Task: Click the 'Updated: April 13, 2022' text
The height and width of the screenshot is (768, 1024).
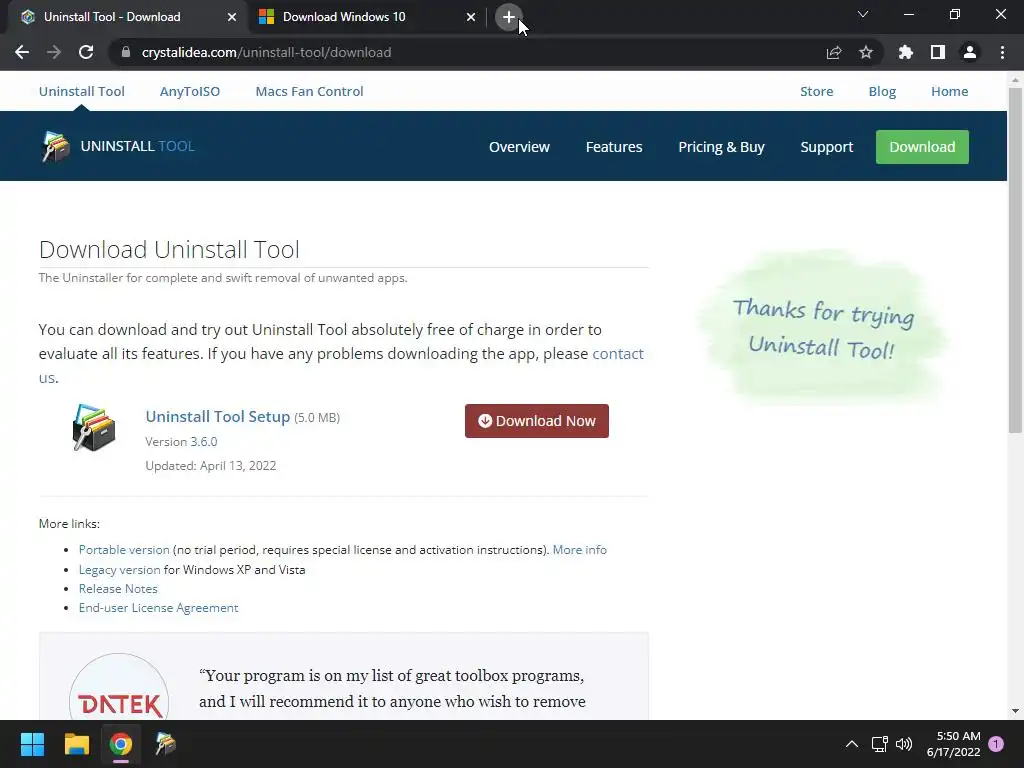Action: [210, 466]
